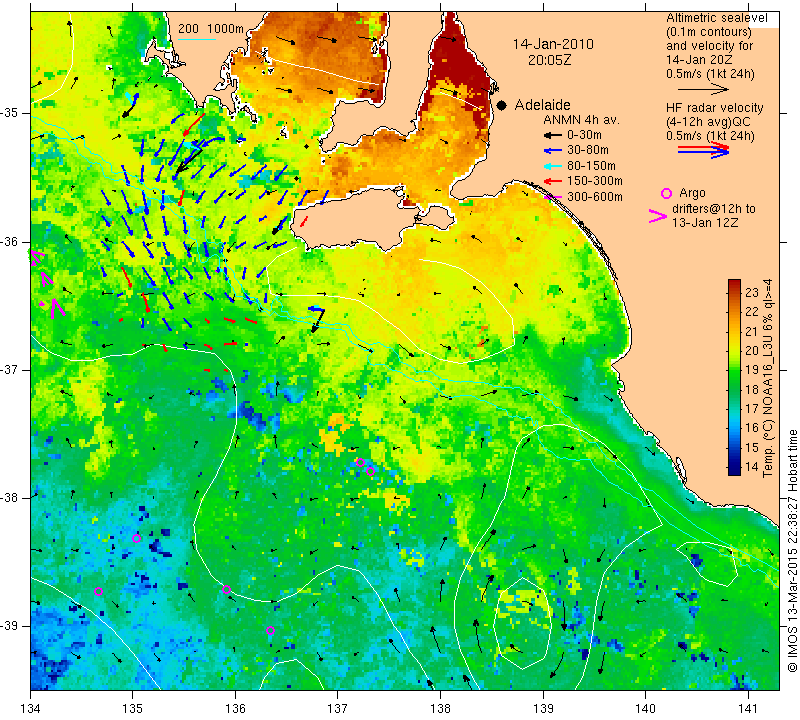Click the Temp. NOAA16_L3U colorbar title
Screen dimensions: 800x720
tap(768, 378)
